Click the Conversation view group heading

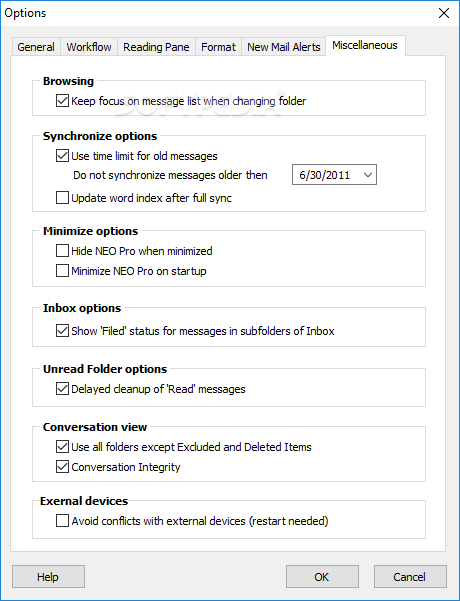coord(95,427)
